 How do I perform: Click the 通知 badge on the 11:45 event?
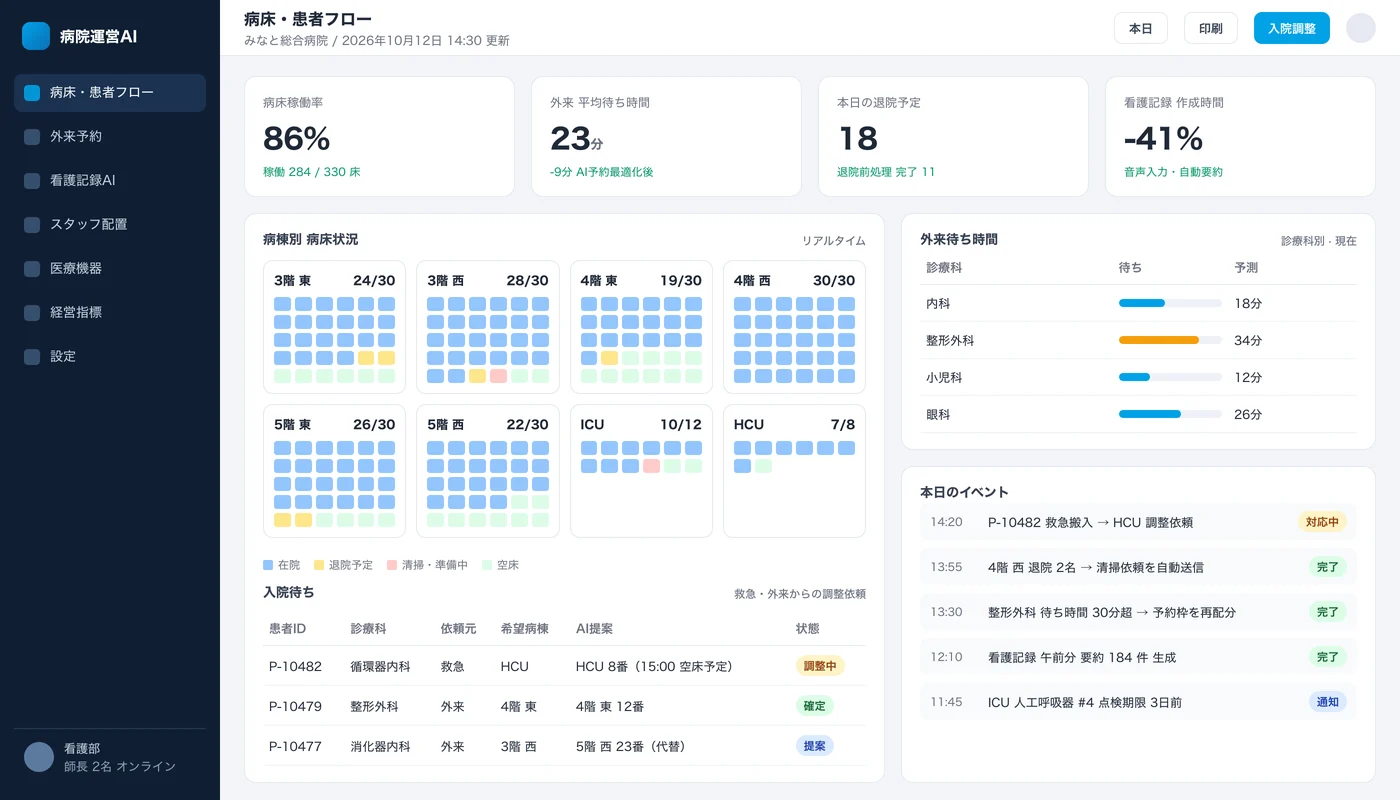click(1328, 702)
